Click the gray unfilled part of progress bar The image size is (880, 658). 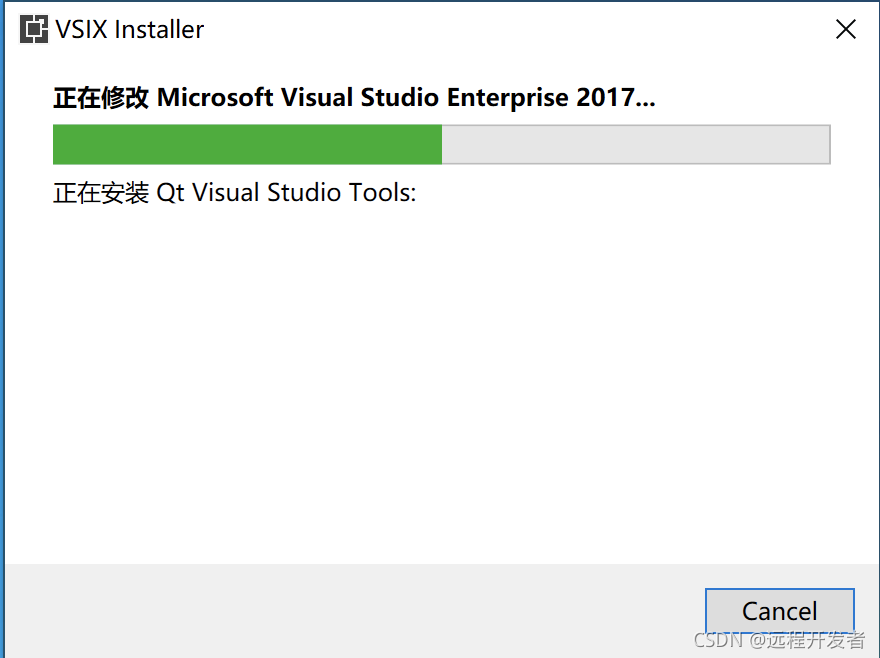coord(636,144)
